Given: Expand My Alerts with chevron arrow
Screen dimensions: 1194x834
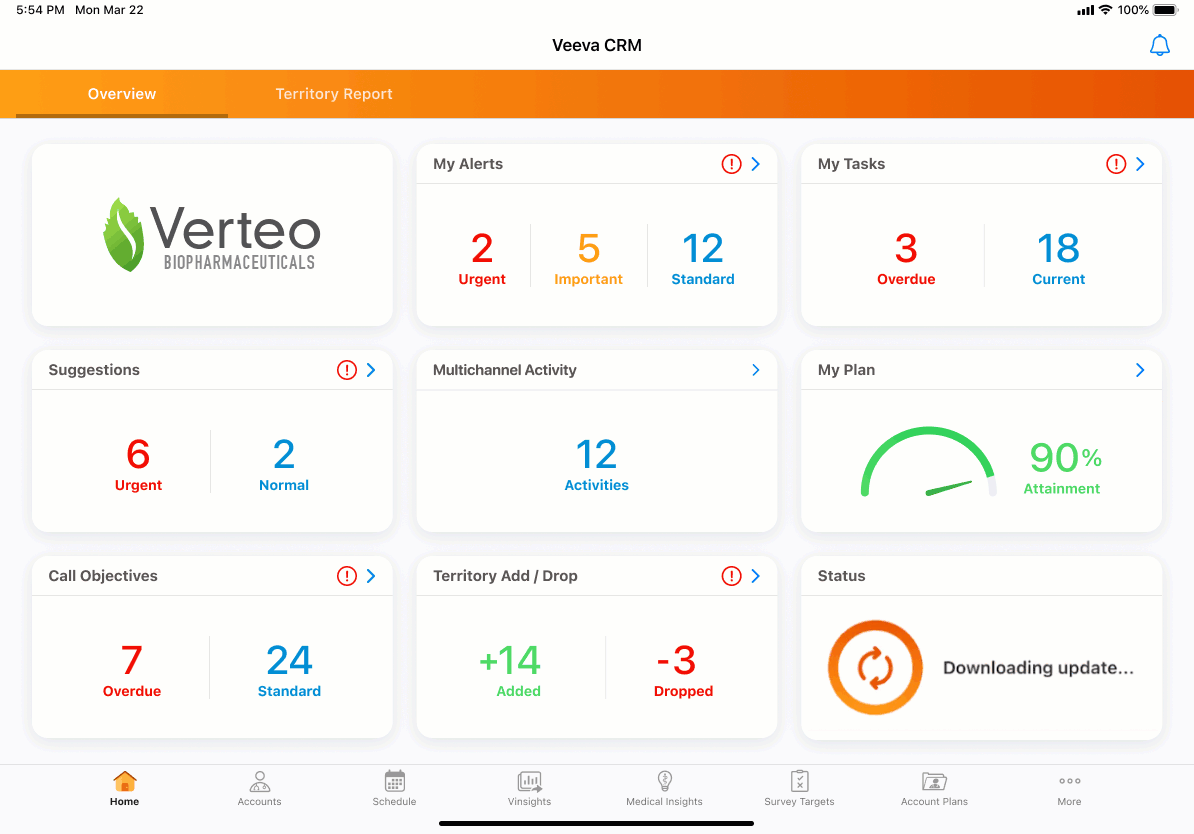Looking at the screenshot, I should tap(756, 164).
